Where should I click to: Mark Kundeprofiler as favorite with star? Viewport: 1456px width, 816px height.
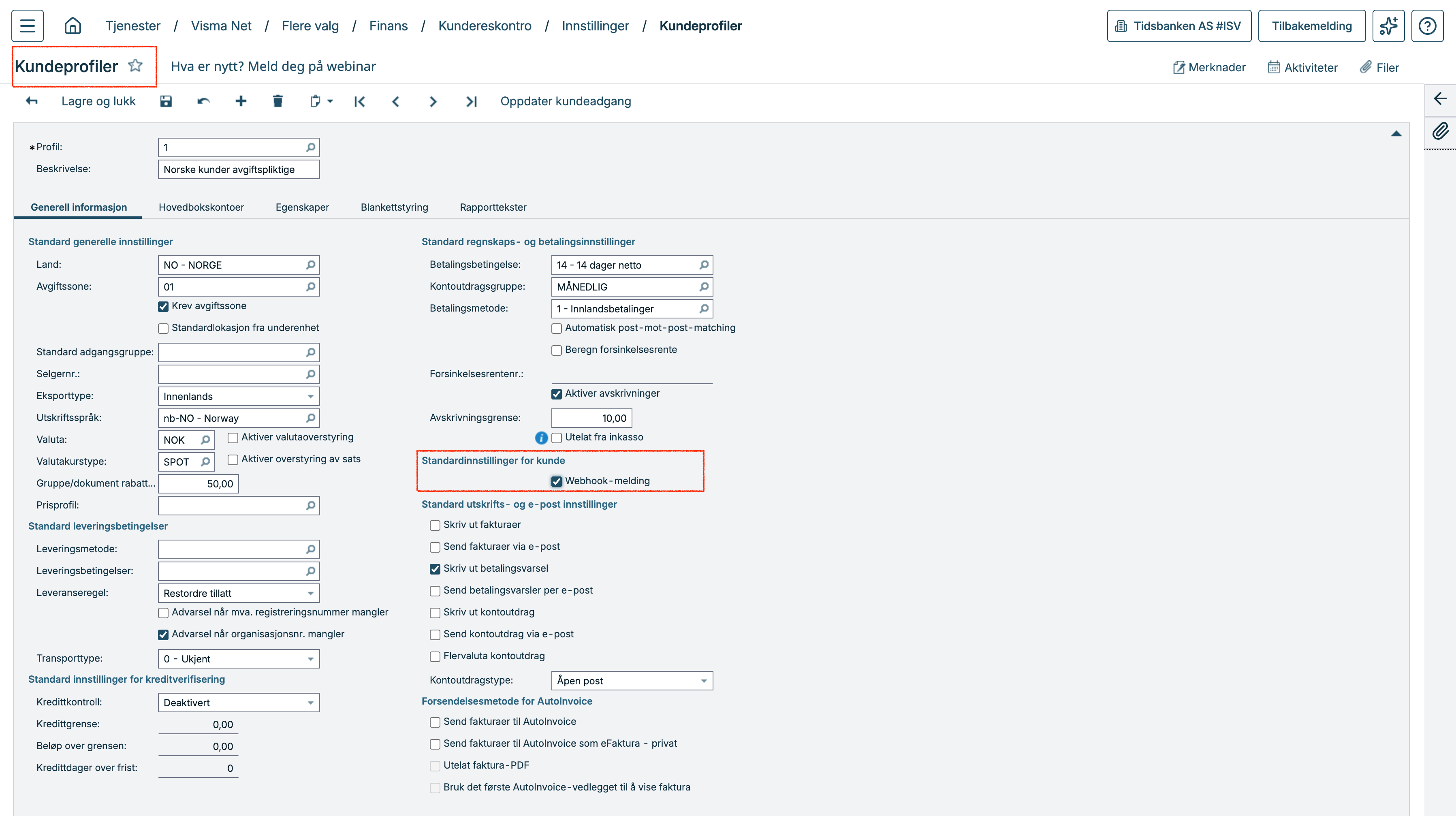[135, 66]
